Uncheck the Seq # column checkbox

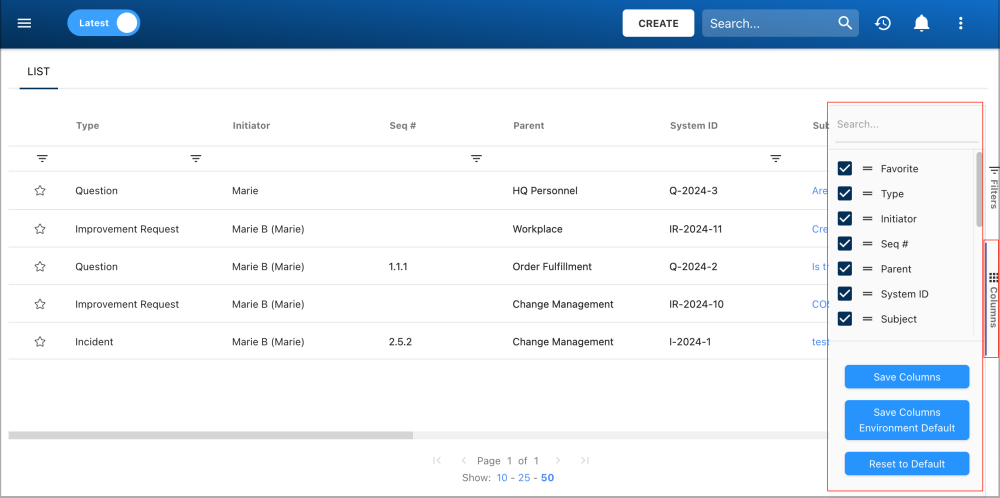coord(845,244)
